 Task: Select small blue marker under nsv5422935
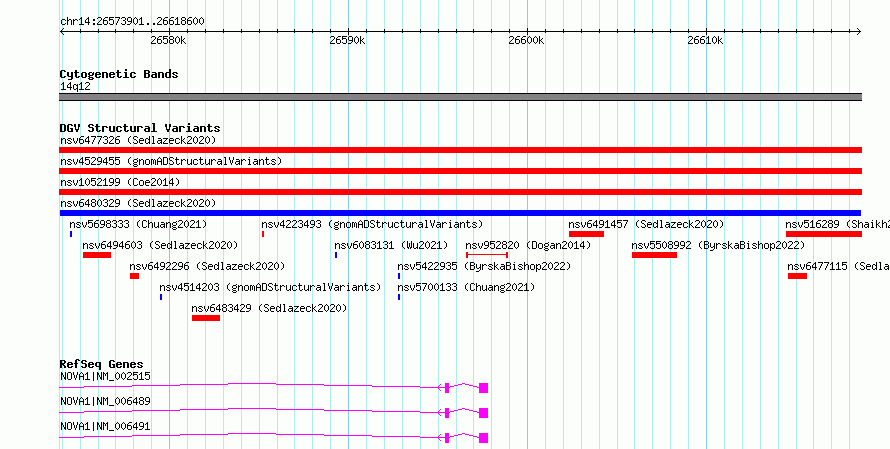(x=399, y=276)
